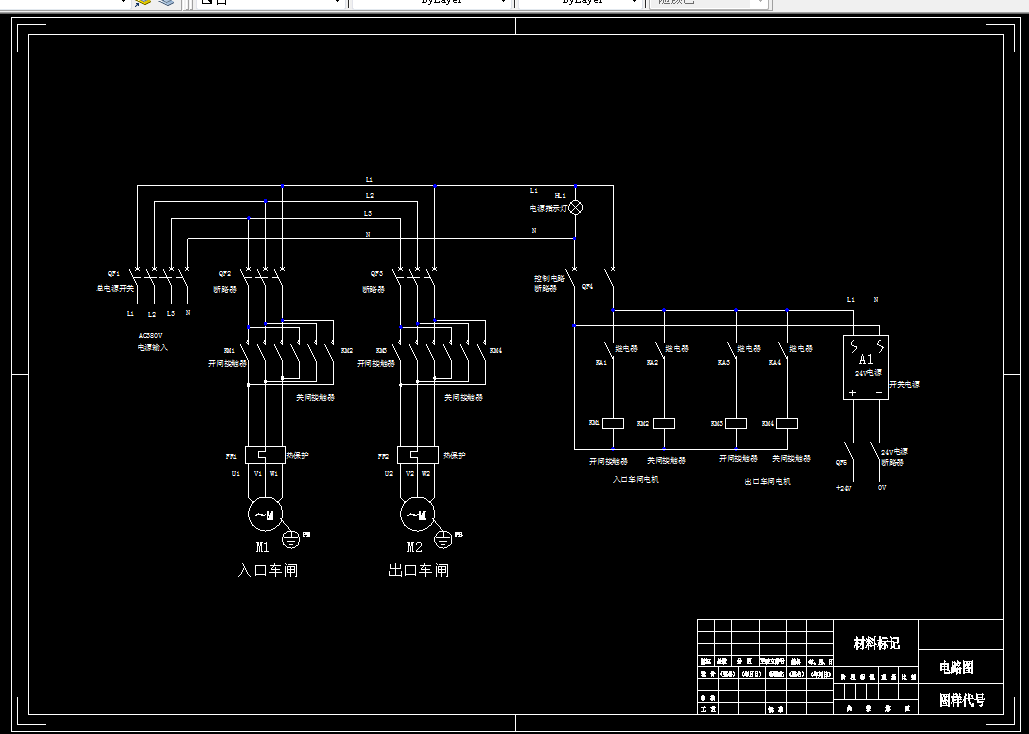Image resolution: width=1029 pixels, height=734 pixels.
Task: Click the 出口车闸 caption
Action: coord(419,570)
